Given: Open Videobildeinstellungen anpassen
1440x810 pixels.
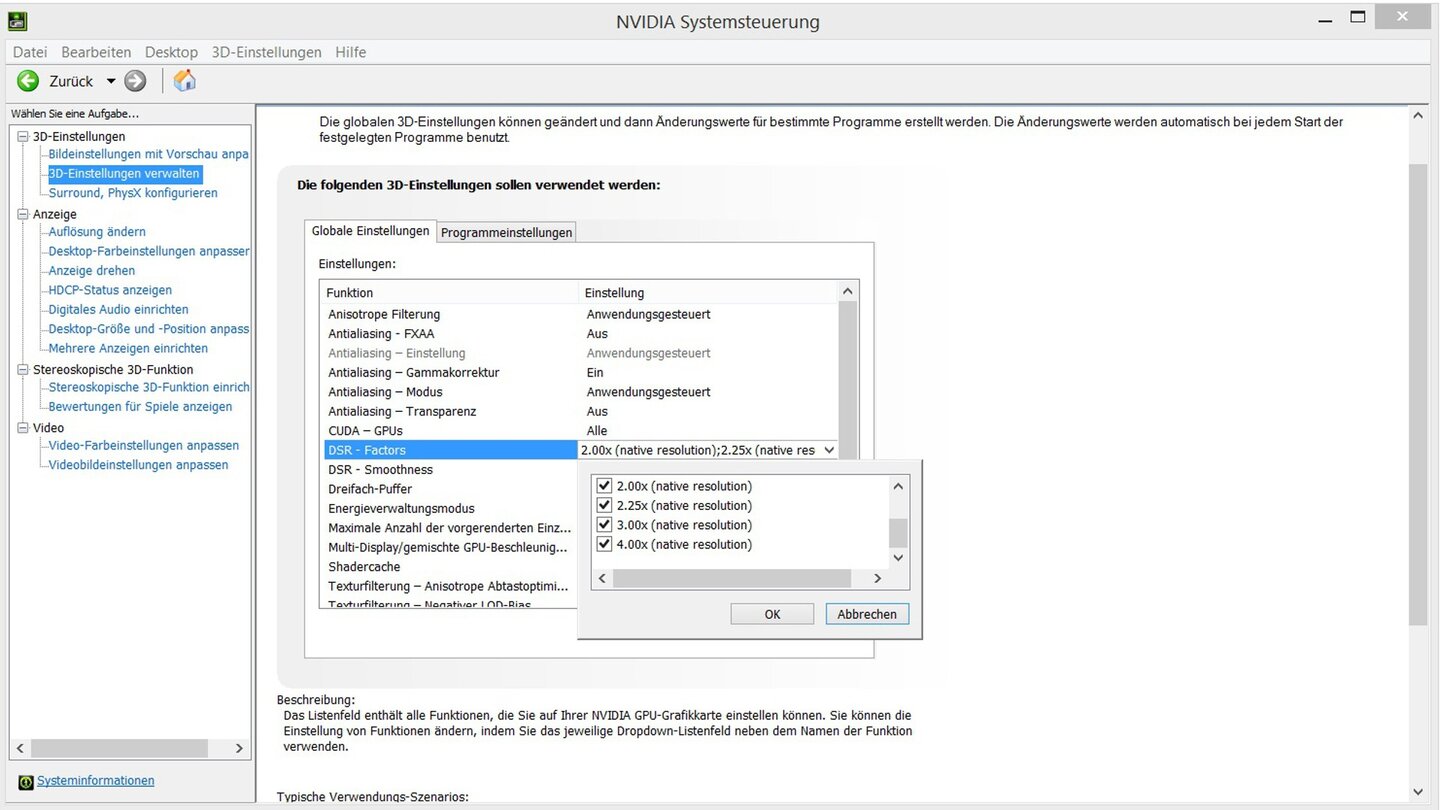Looking at the screenshot, I should coord(138,465).
